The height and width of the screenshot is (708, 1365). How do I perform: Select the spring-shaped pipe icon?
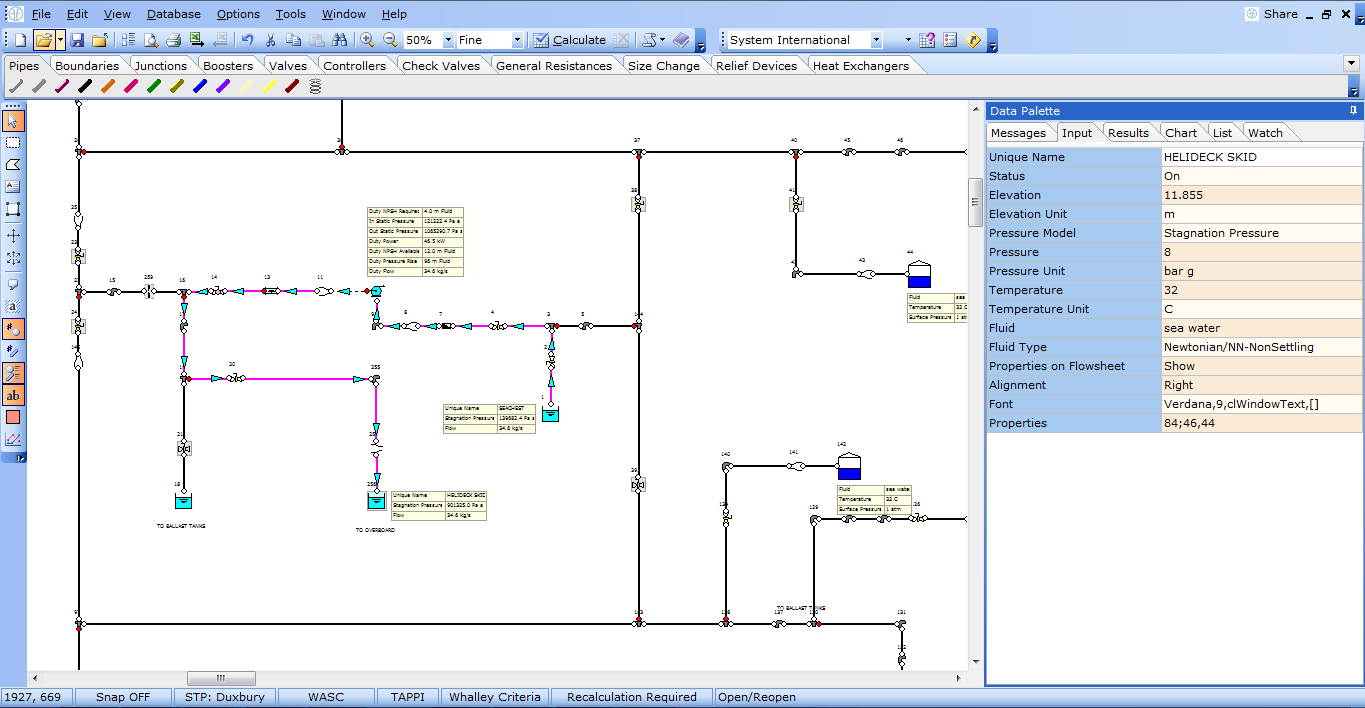[315, 87]
